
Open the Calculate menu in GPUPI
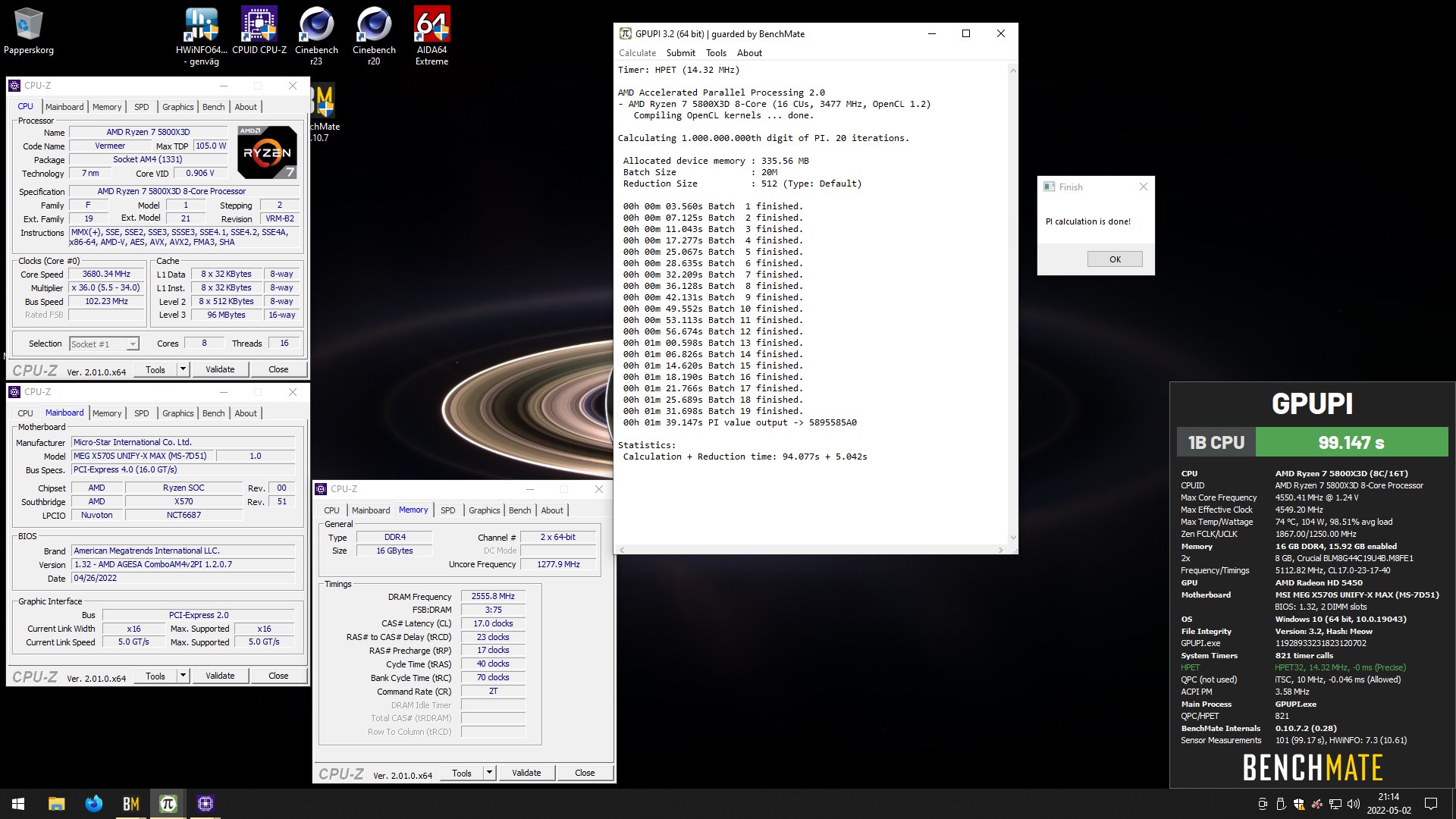[x=637, y=53]
